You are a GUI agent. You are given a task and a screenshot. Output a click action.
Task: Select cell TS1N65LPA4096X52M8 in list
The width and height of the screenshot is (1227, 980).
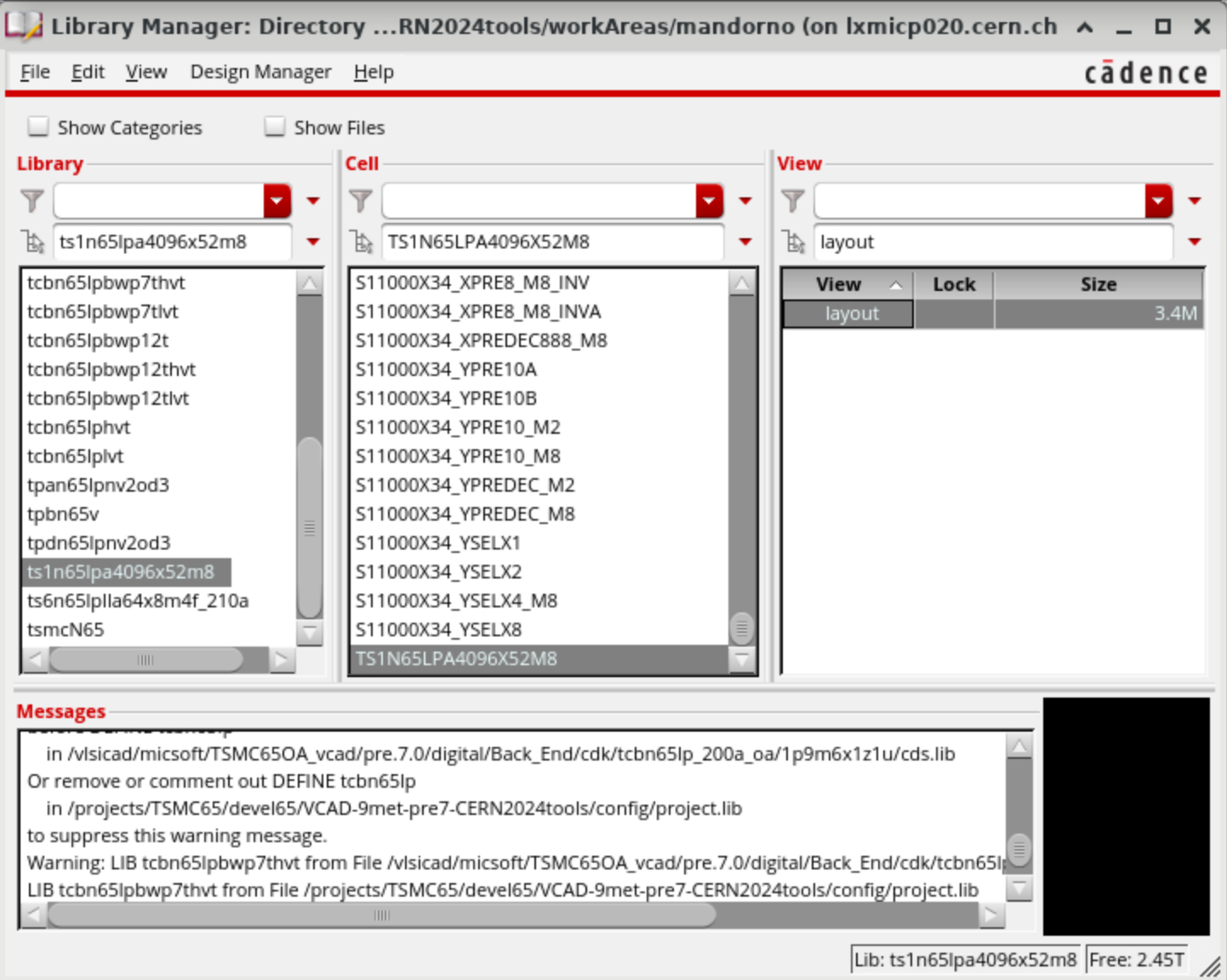coord(539,658)
